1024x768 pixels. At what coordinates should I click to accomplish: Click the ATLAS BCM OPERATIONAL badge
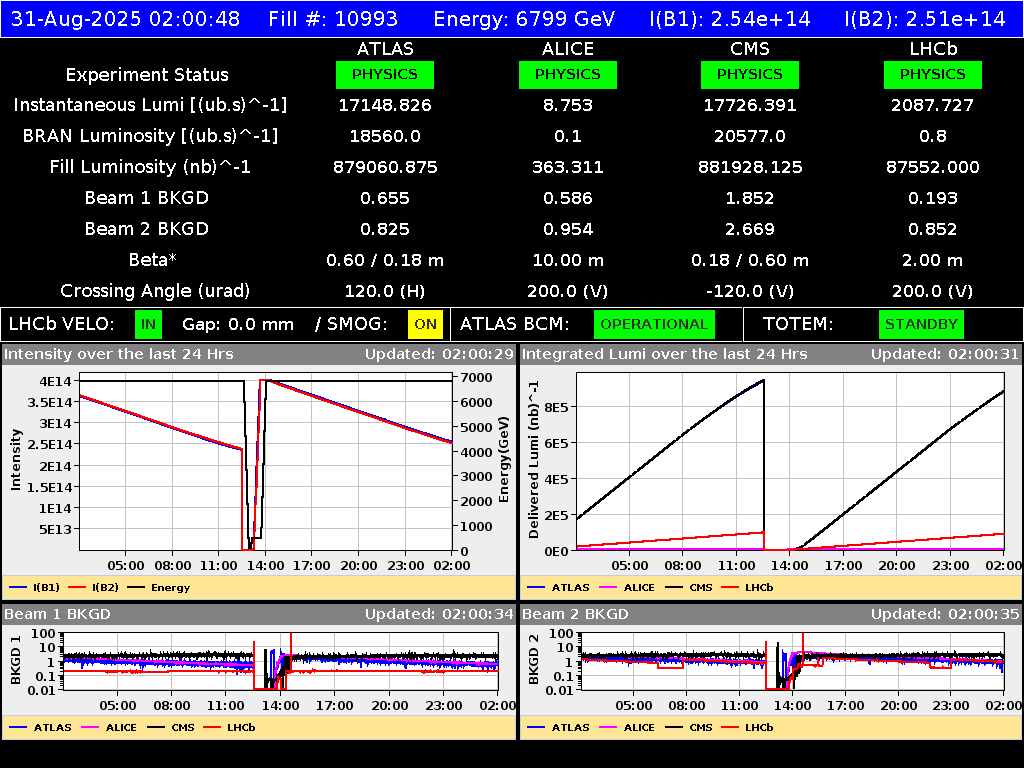[x=654, y=325]
